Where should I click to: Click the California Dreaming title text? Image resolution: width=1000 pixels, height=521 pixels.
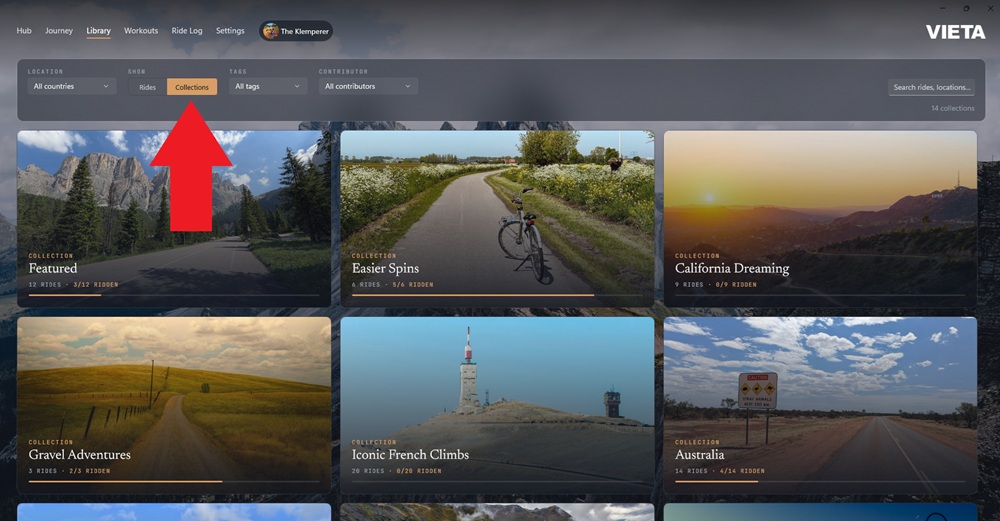[732, 268]
